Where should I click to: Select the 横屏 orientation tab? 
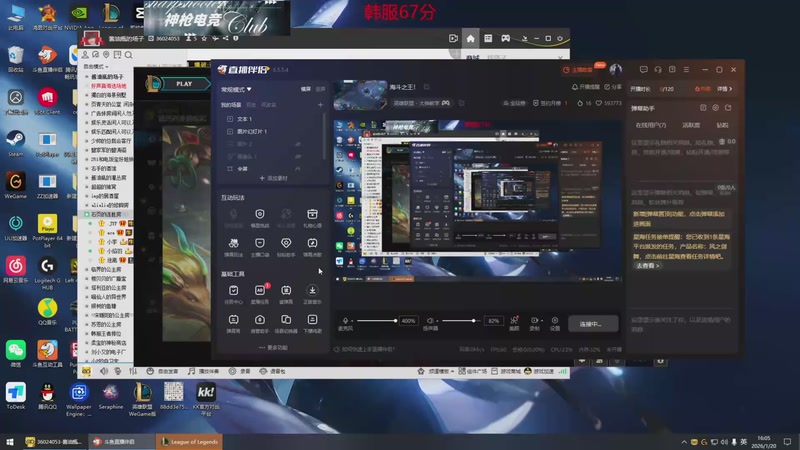click(306, 89)
